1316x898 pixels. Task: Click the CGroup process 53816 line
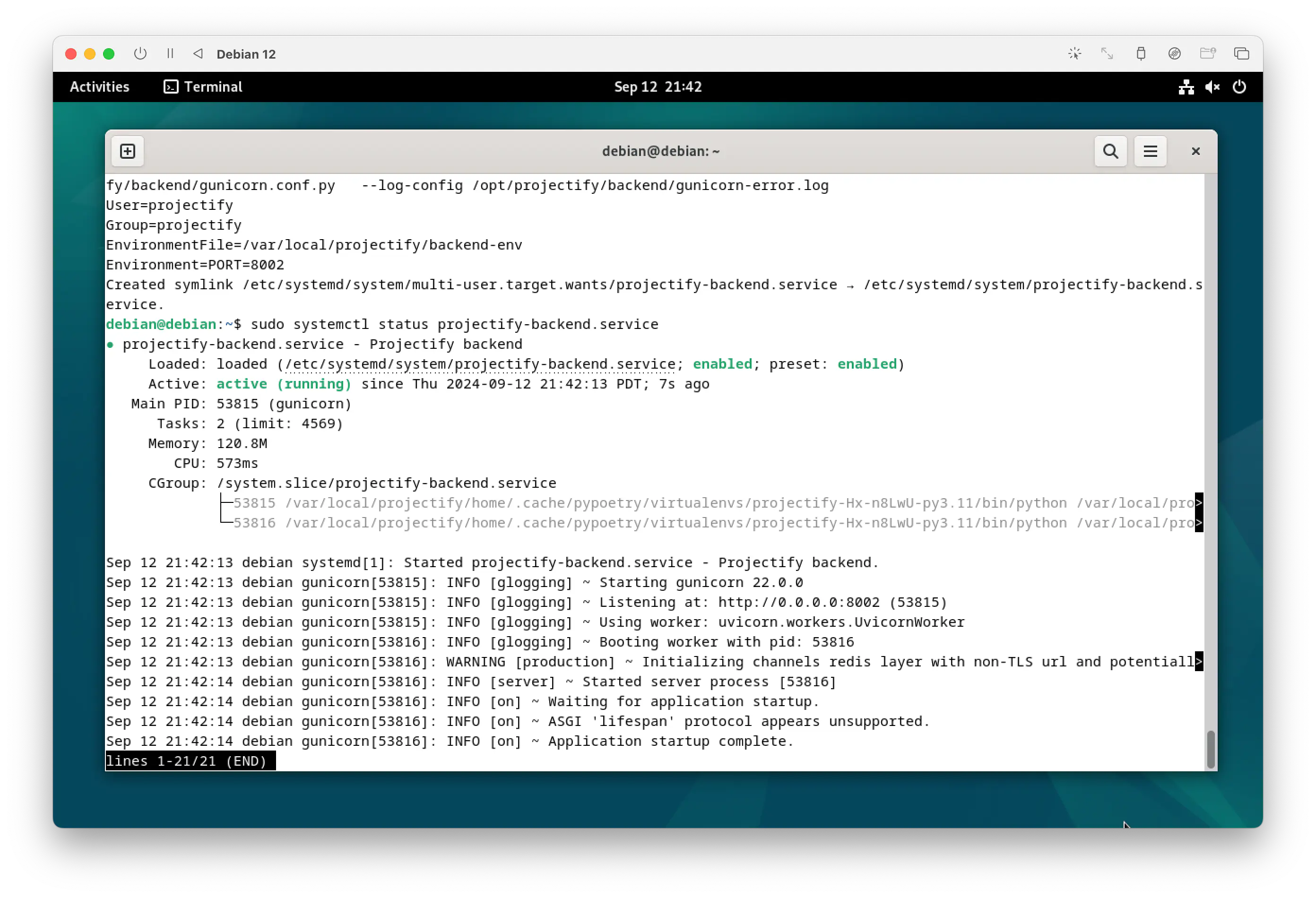712,523
